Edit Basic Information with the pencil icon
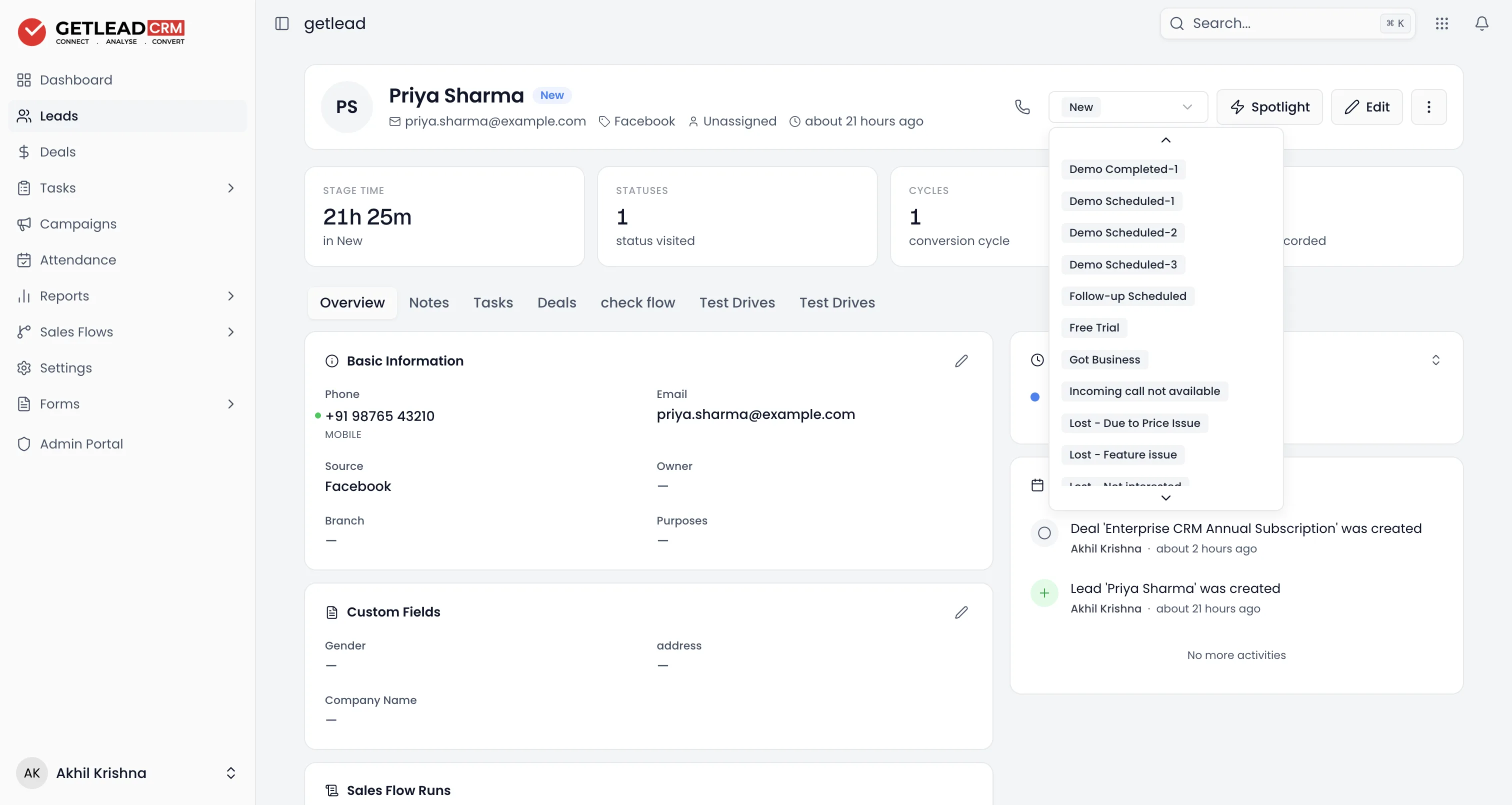 tap(961, 360)
